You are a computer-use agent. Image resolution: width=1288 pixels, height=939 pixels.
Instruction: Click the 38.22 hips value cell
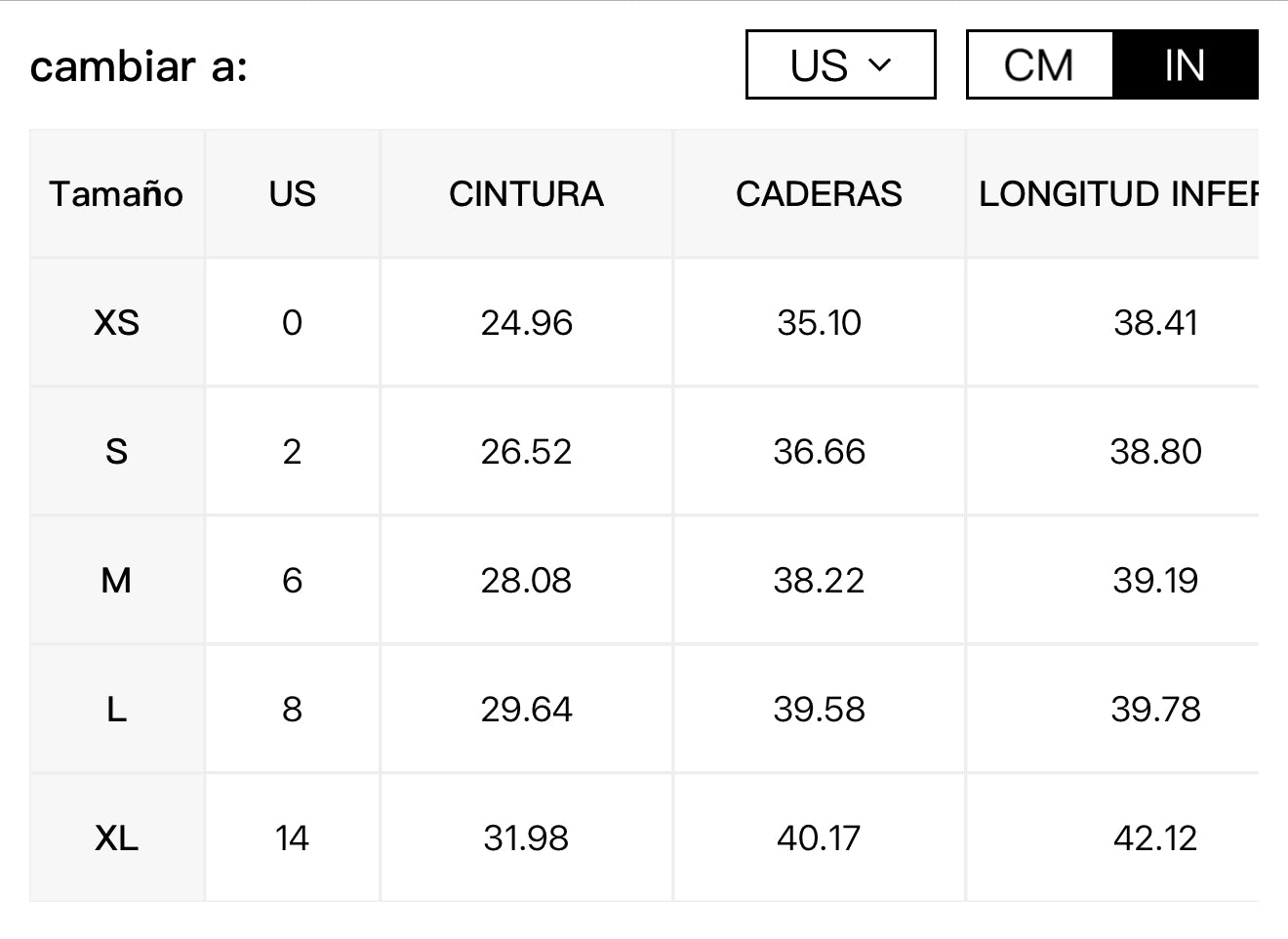click(819, 580)
